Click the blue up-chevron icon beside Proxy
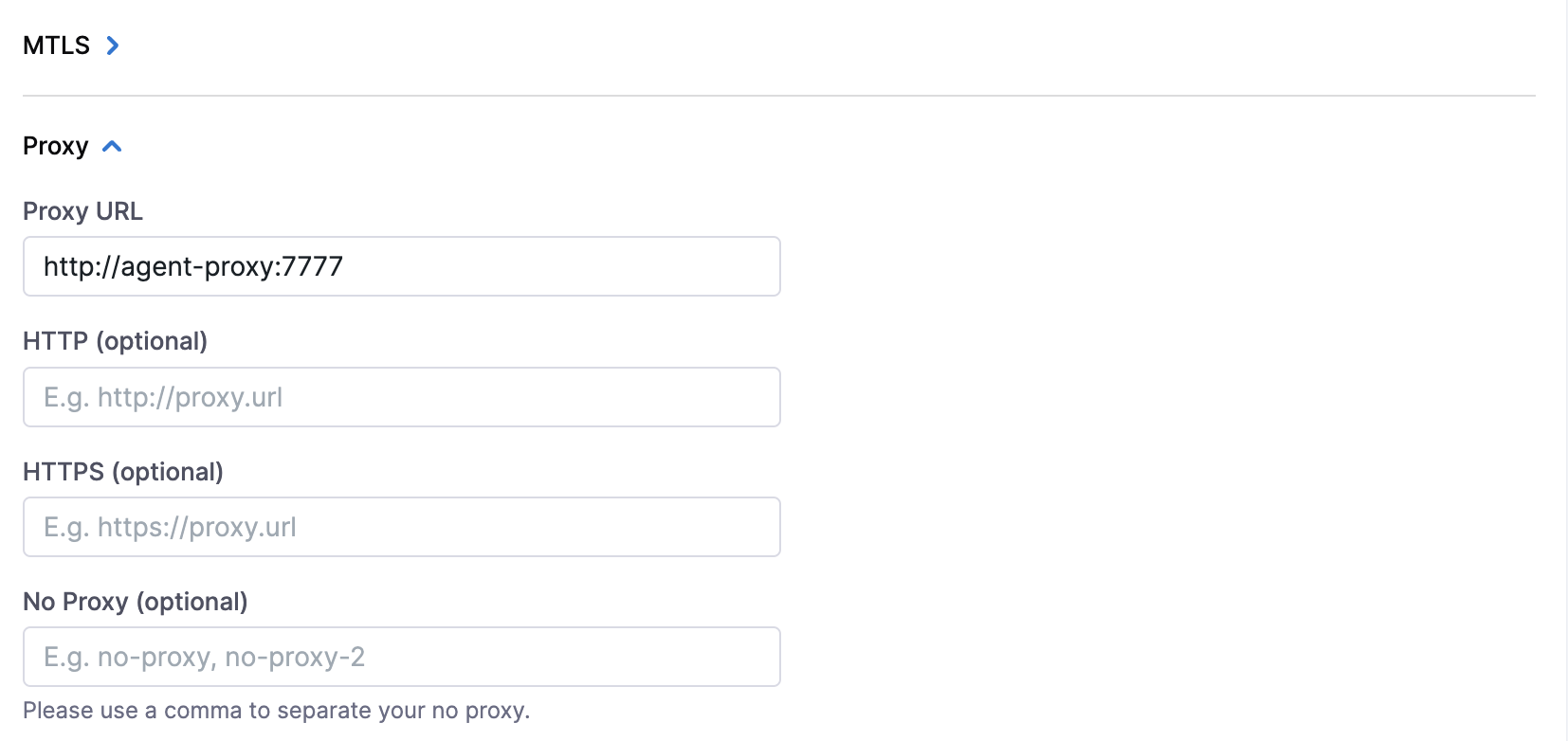The width and height of the screenshot is (1568, 741). pyautogui.click(x=112, y=147)
